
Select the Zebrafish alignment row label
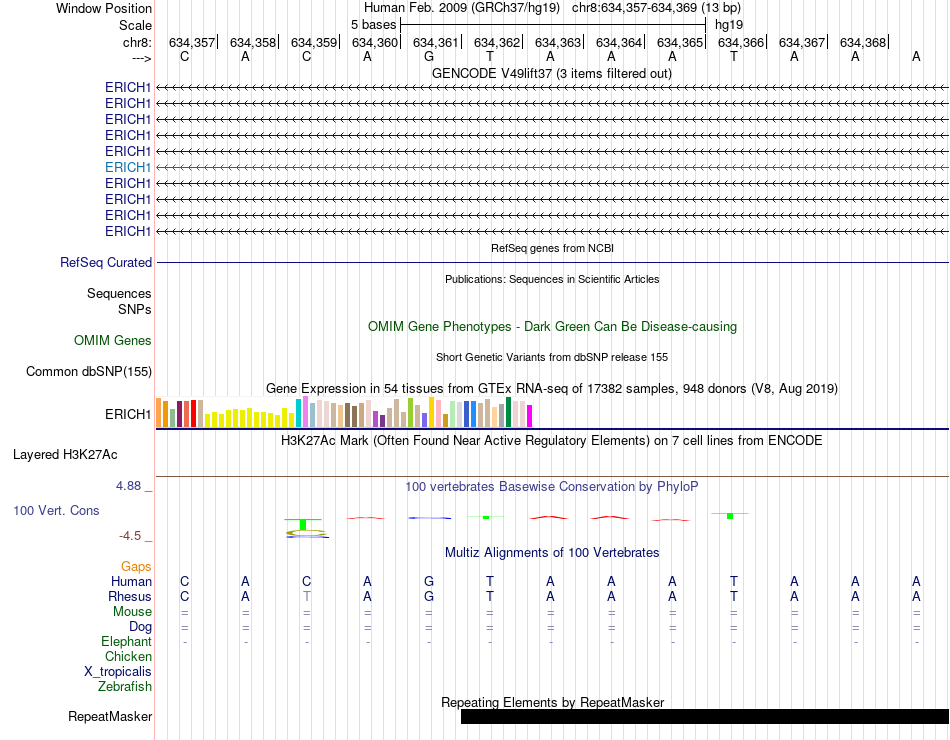pyautogui.click(x=125, y=687)
